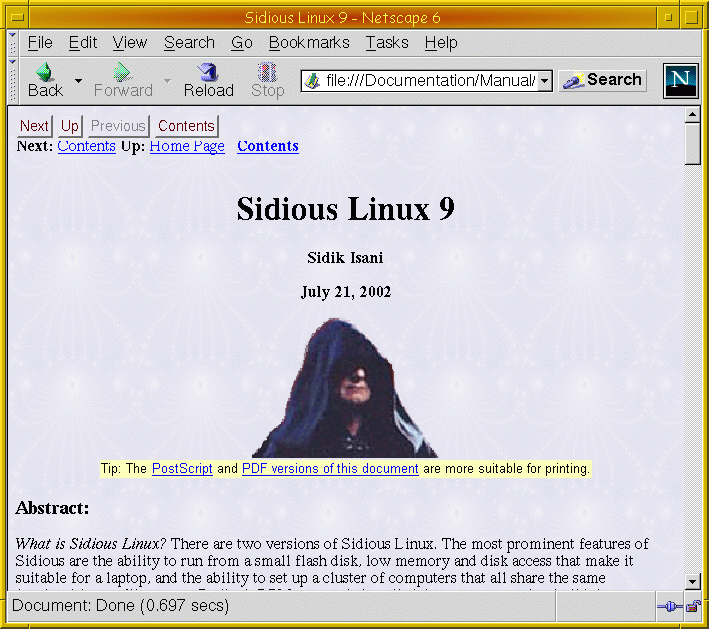The height and width of the screenshot is (629, 709).
Task: Open the Edit menu
Action: click(83, 43)
